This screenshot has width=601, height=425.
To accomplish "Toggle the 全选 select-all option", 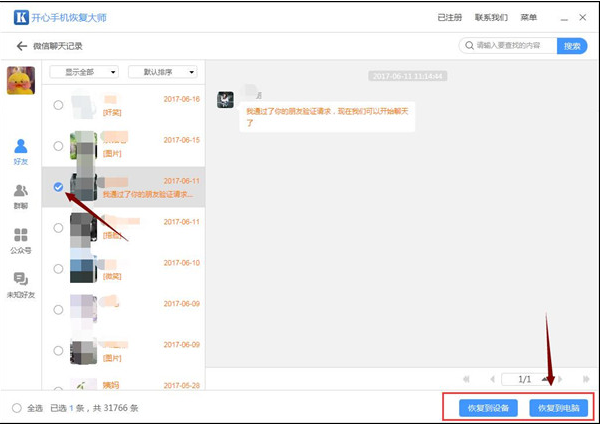I will click(16, 408).
